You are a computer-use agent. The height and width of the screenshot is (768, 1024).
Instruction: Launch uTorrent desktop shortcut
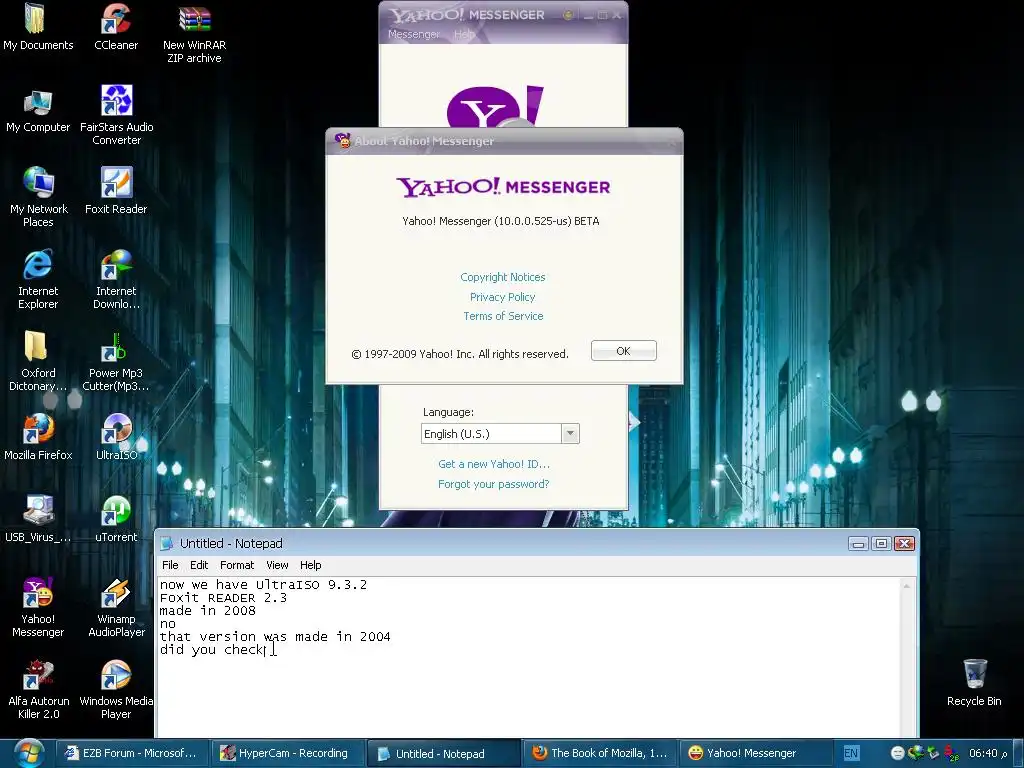[x=116, y=519]
